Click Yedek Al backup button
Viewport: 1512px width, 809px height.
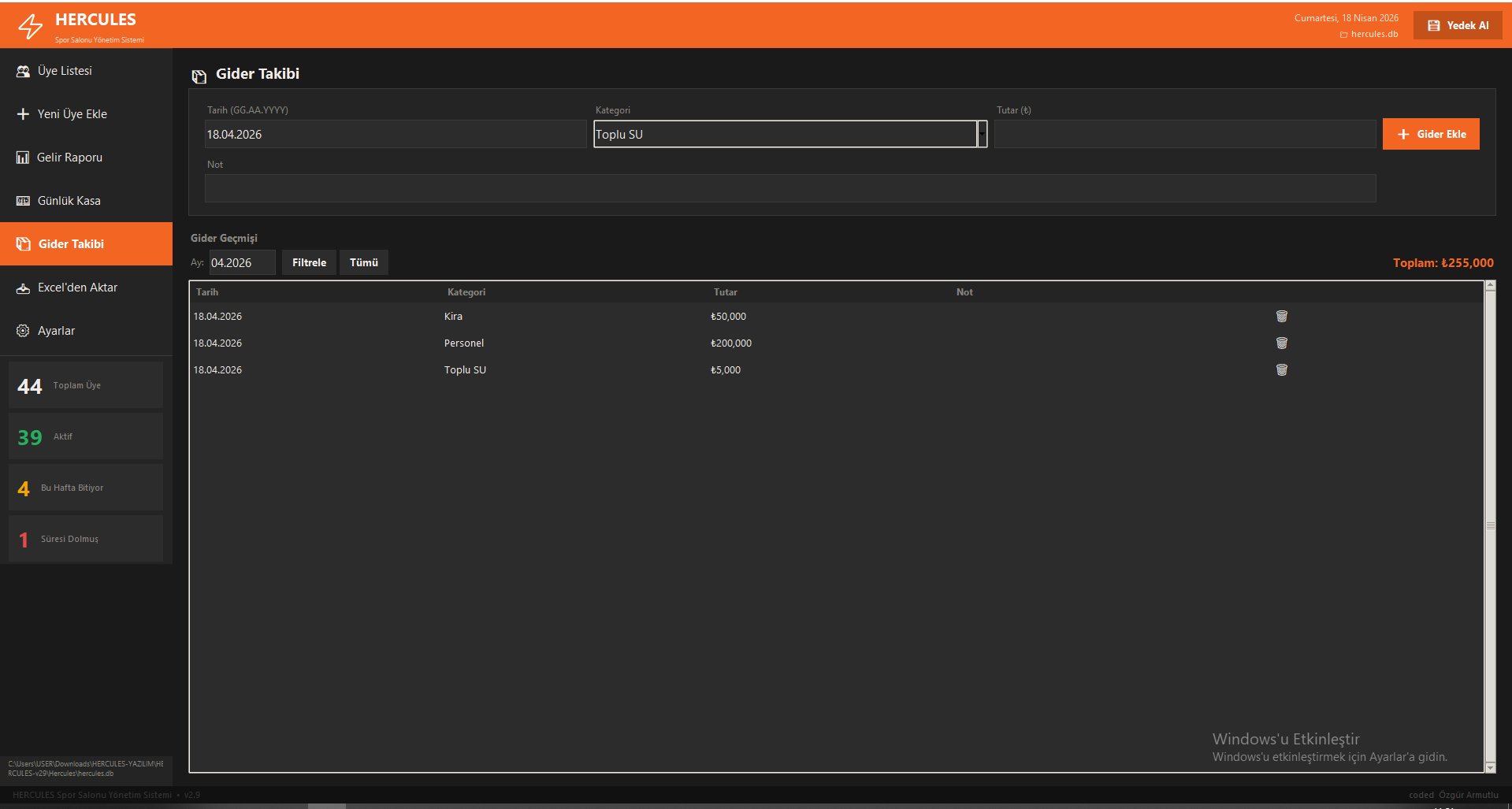click(x=1458, y=25)
